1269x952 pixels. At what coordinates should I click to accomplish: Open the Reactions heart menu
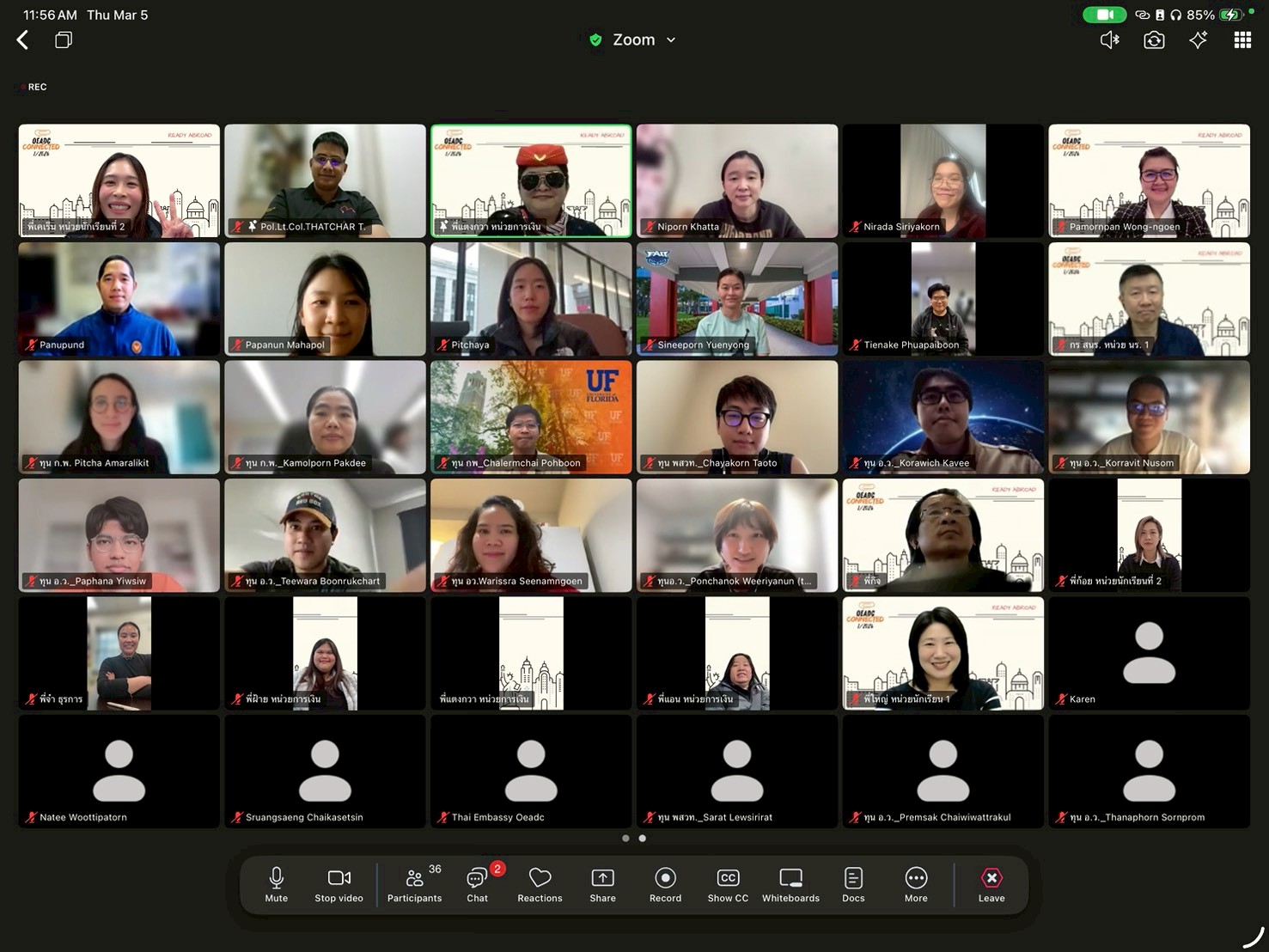(540, 884)
